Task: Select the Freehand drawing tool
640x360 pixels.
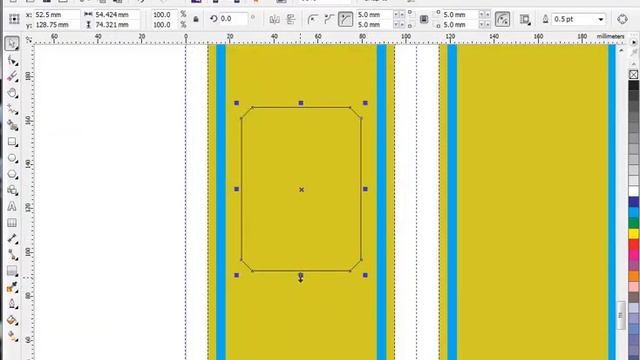Action: [x=12, y=109]
